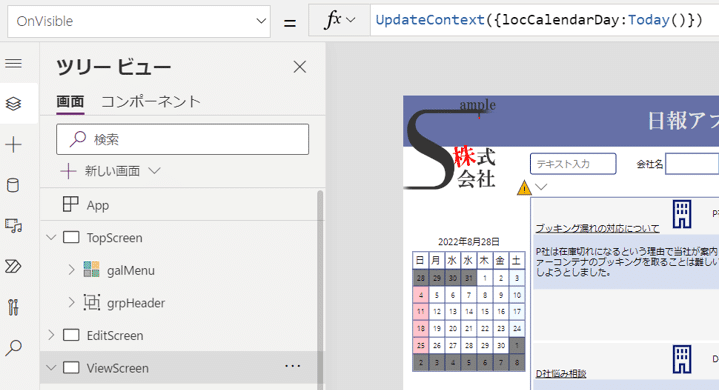719x390 pixels.
Task: Switch to the 画面 tab
Action: [x=70, y=101]
